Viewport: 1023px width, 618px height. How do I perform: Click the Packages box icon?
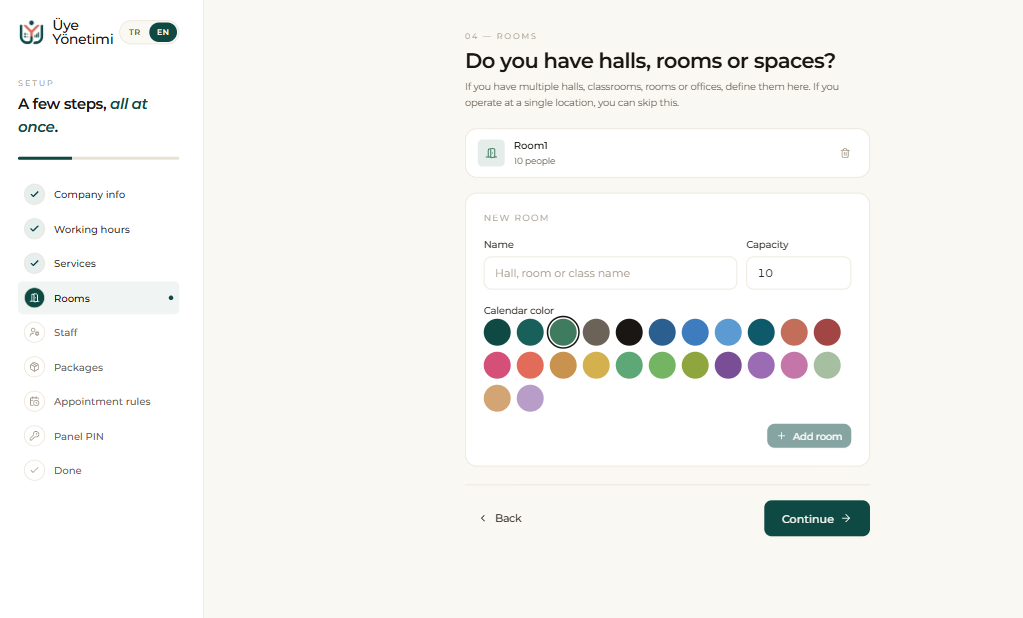(35, 367)
